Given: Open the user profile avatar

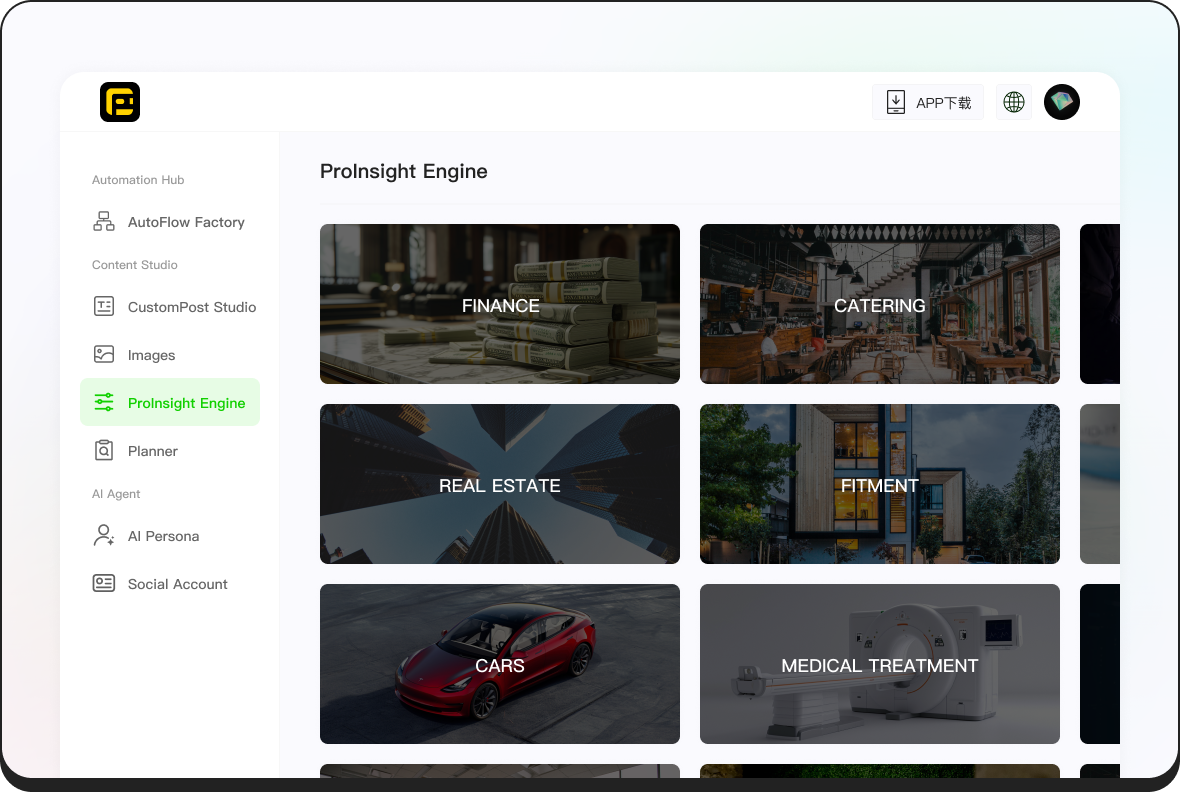Looking at the screenshot, I should (x=1061, y=102).
